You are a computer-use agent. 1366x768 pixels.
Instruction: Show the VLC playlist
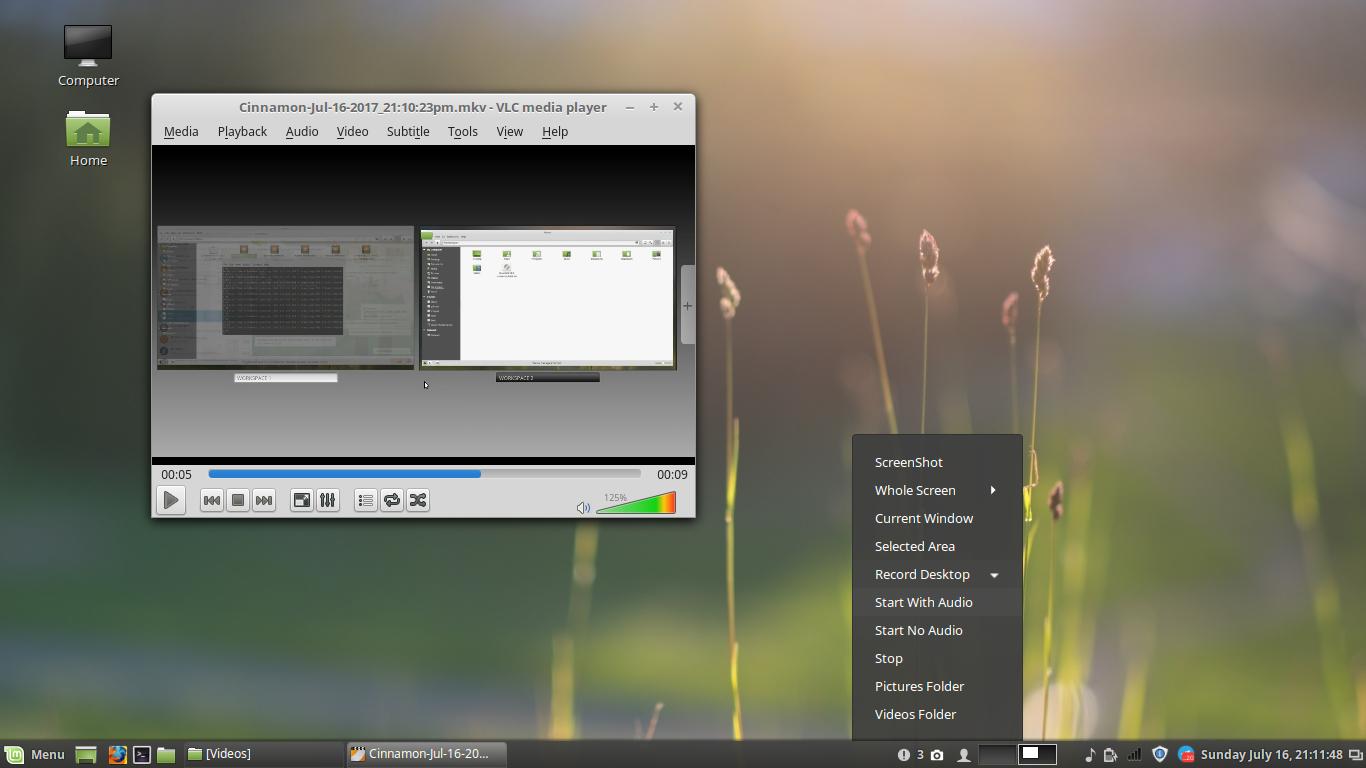(x=365, y=500)
